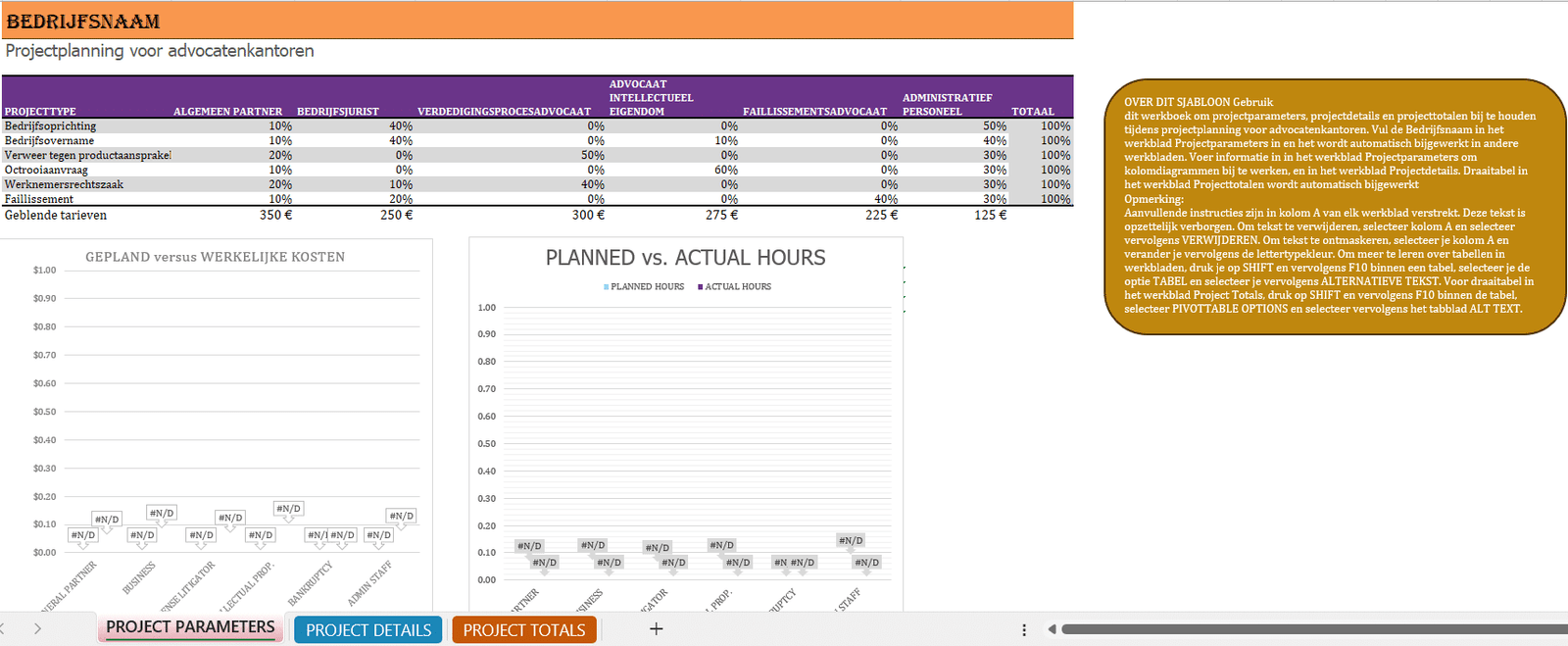Click the $1.00 axis label in cost chart
Screen dimensions: 1568x646
coord(44,270)
